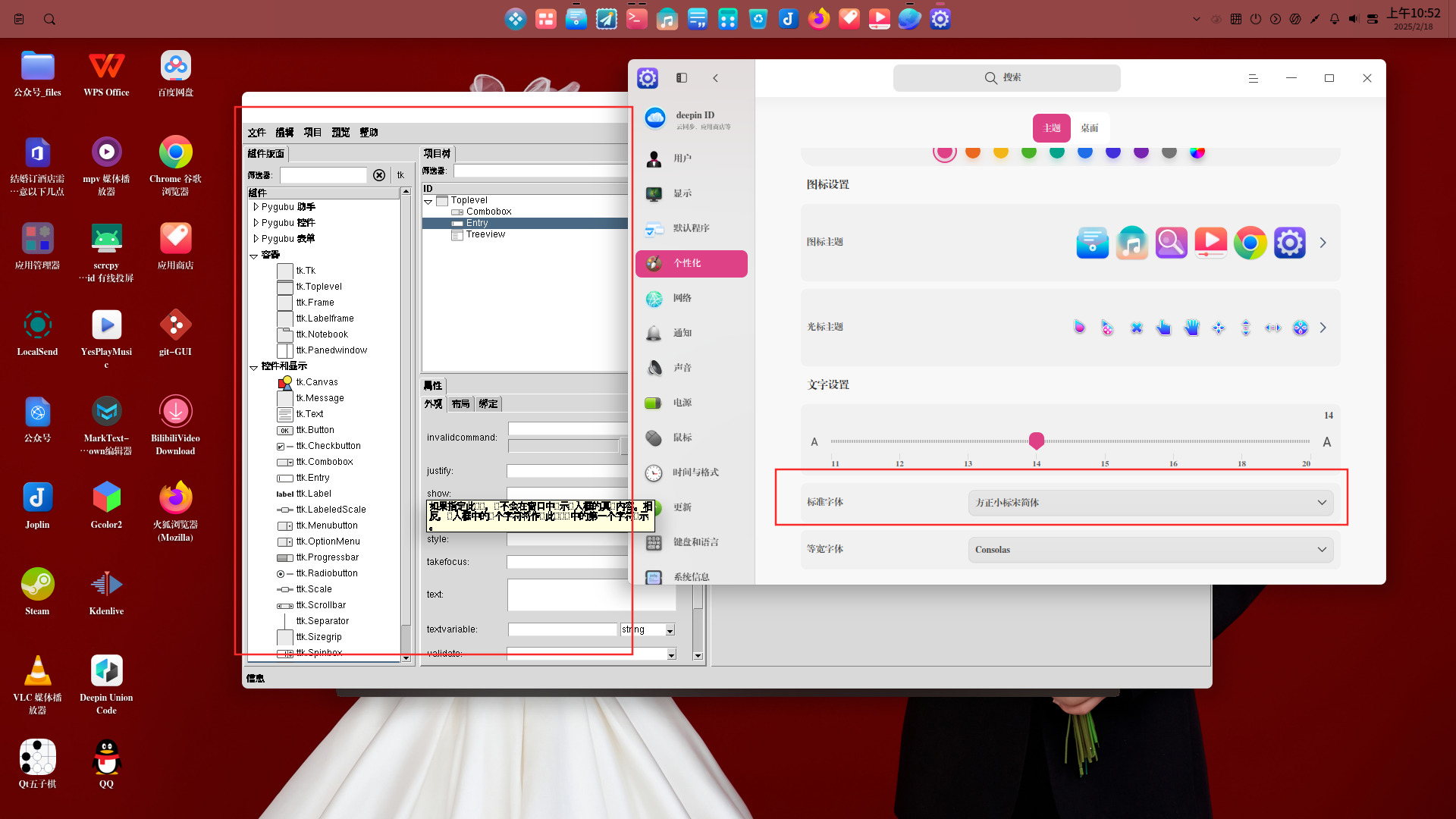Collapse the Toplevel node in project tree
The image size is (1456, 819).
428,201
